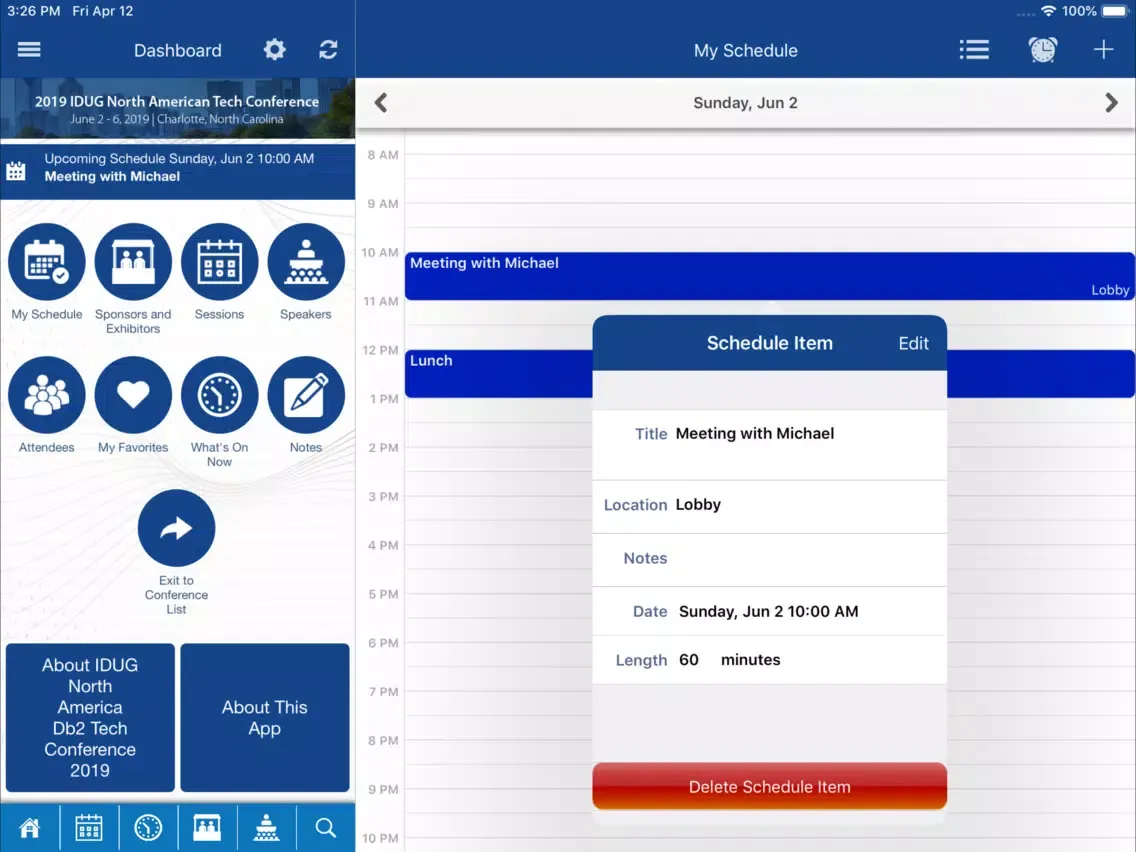Open the Sessions calendar icon
Screen dimensions: 1136x852
click(220, 262)
